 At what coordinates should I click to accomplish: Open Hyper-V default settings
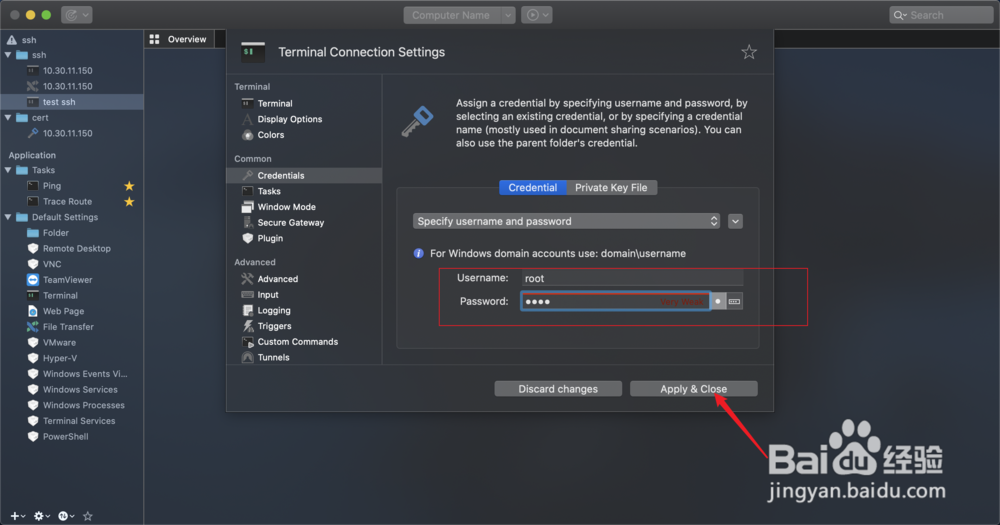coord(59,359)
